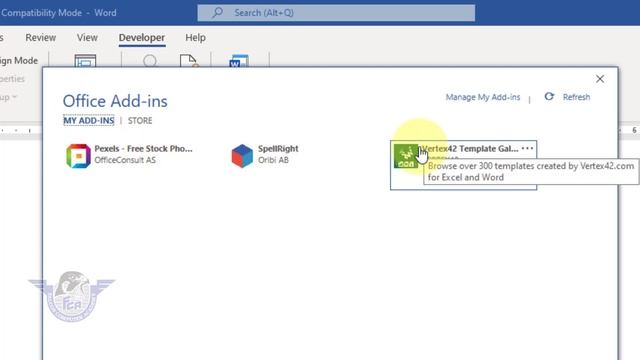Select the SpellRight add-in name
Screen dimensions: 640x360
pyautogui.click(x=278, y=149)
